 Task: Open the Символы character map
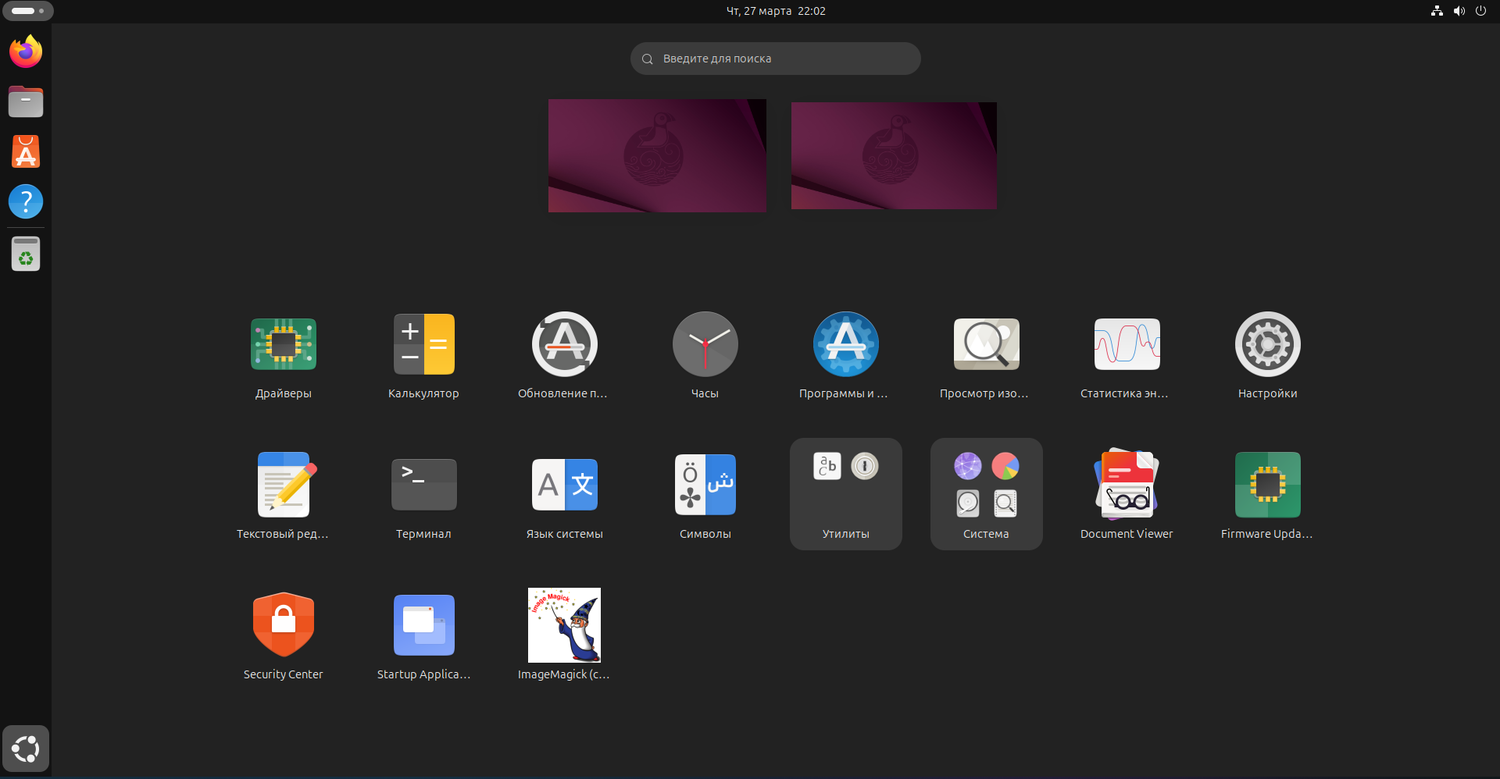pyautogui.click(x=705, y=485)
